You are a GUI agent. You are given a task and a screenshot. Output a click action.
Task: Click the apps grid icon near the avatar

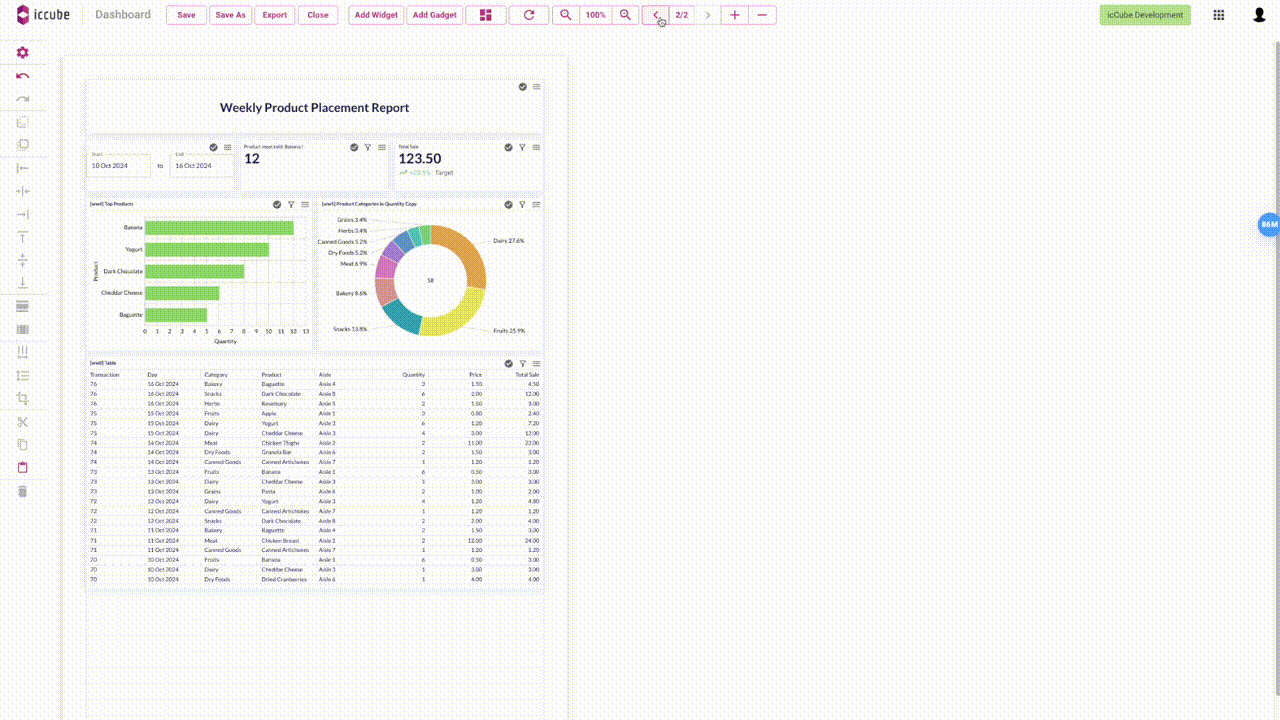tap(1219, 15)
